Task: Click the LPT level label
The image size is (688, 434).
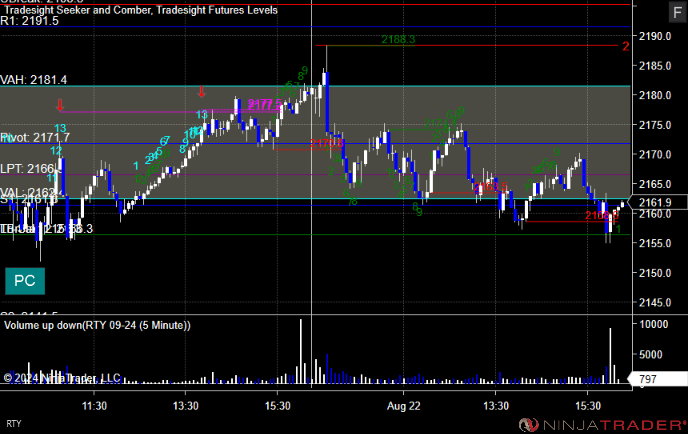Action: pyautogui.click(x=29, y=169)
